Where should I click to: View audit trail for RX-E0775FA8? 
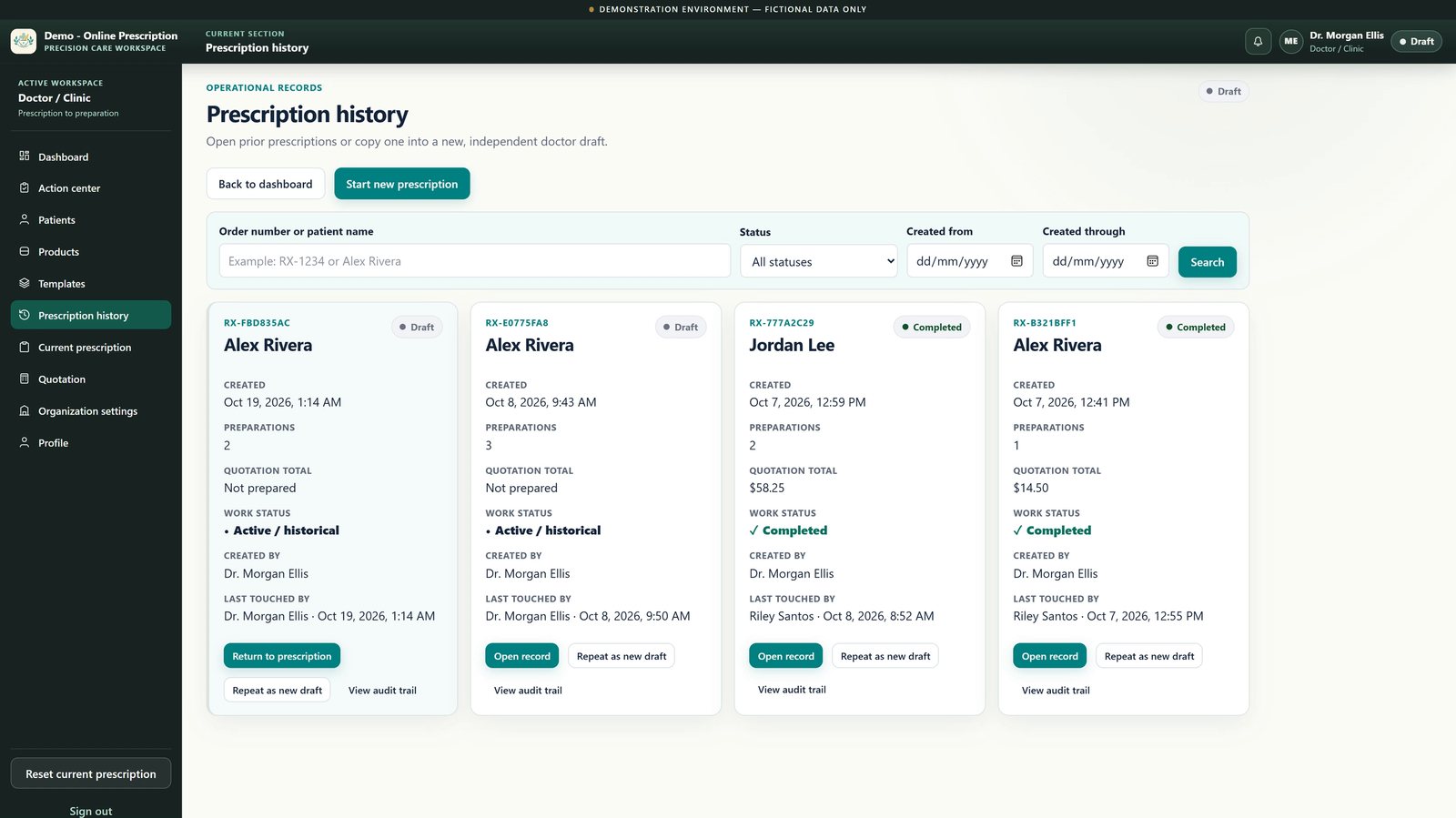pyautogui.click(x=528, y=691)
